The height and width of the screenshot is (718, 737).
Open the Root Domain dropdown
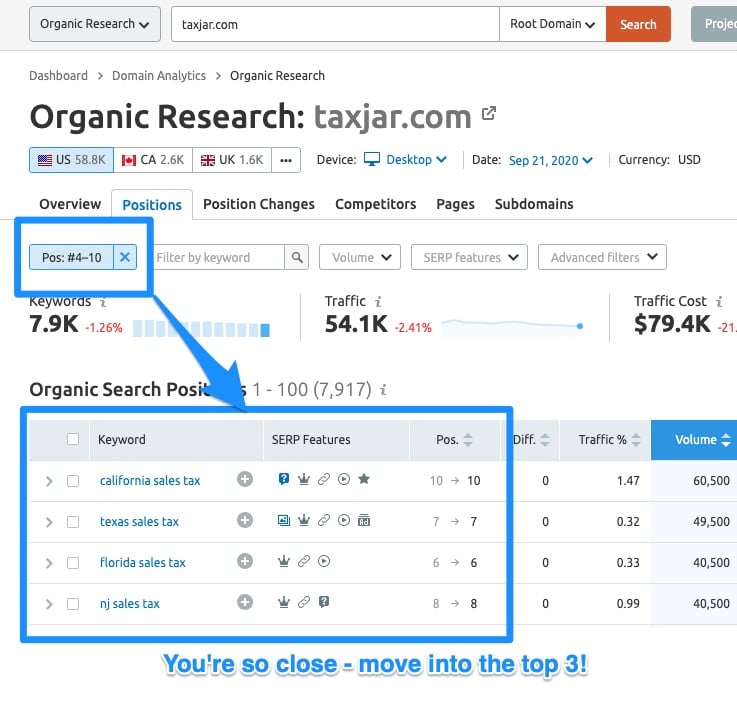pyautogui.click(x=553, y=24)
